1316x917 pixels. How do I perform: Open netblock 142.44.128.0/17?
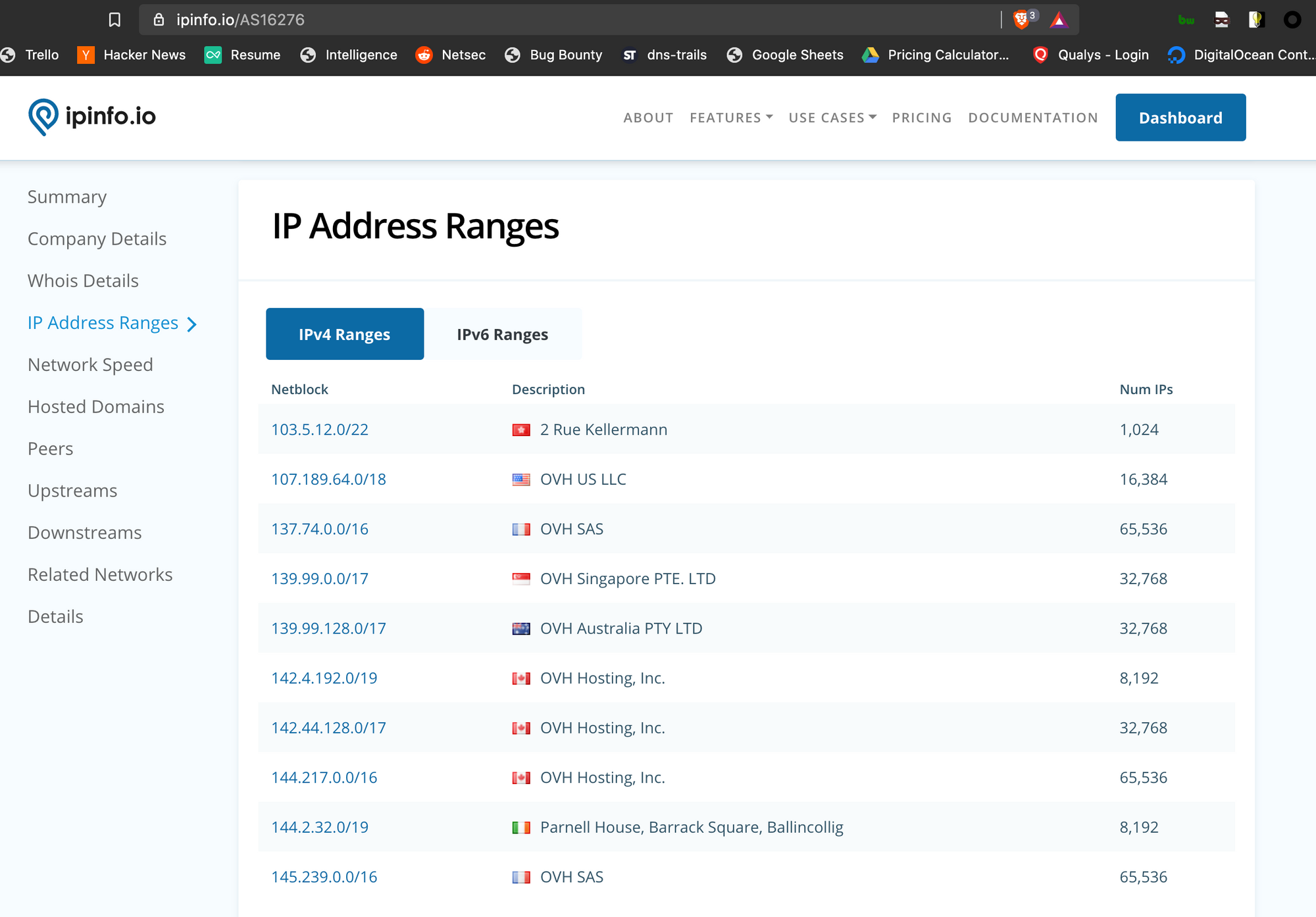(328, 728)
